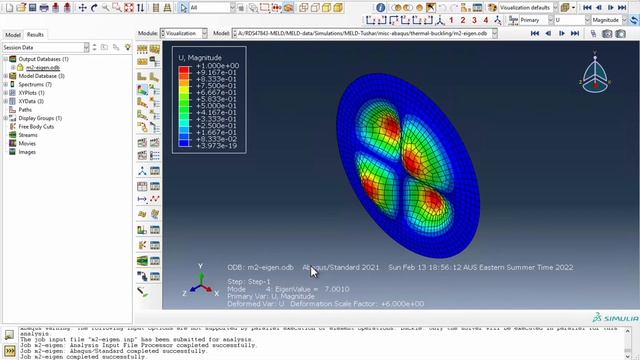This screenshot has width=640, height=360.
Task: Apply custom view 1
Action: click(x=451, y=20)
